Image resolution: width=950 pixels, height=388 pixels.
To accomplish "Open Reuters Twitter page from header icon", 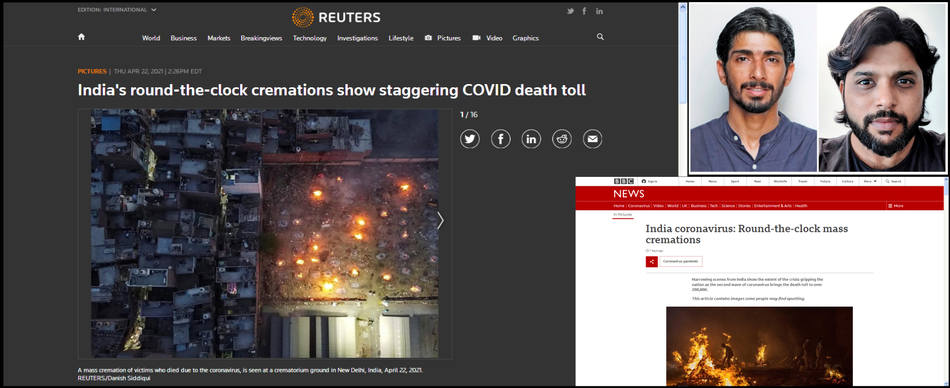I will (x=570, y=12).
